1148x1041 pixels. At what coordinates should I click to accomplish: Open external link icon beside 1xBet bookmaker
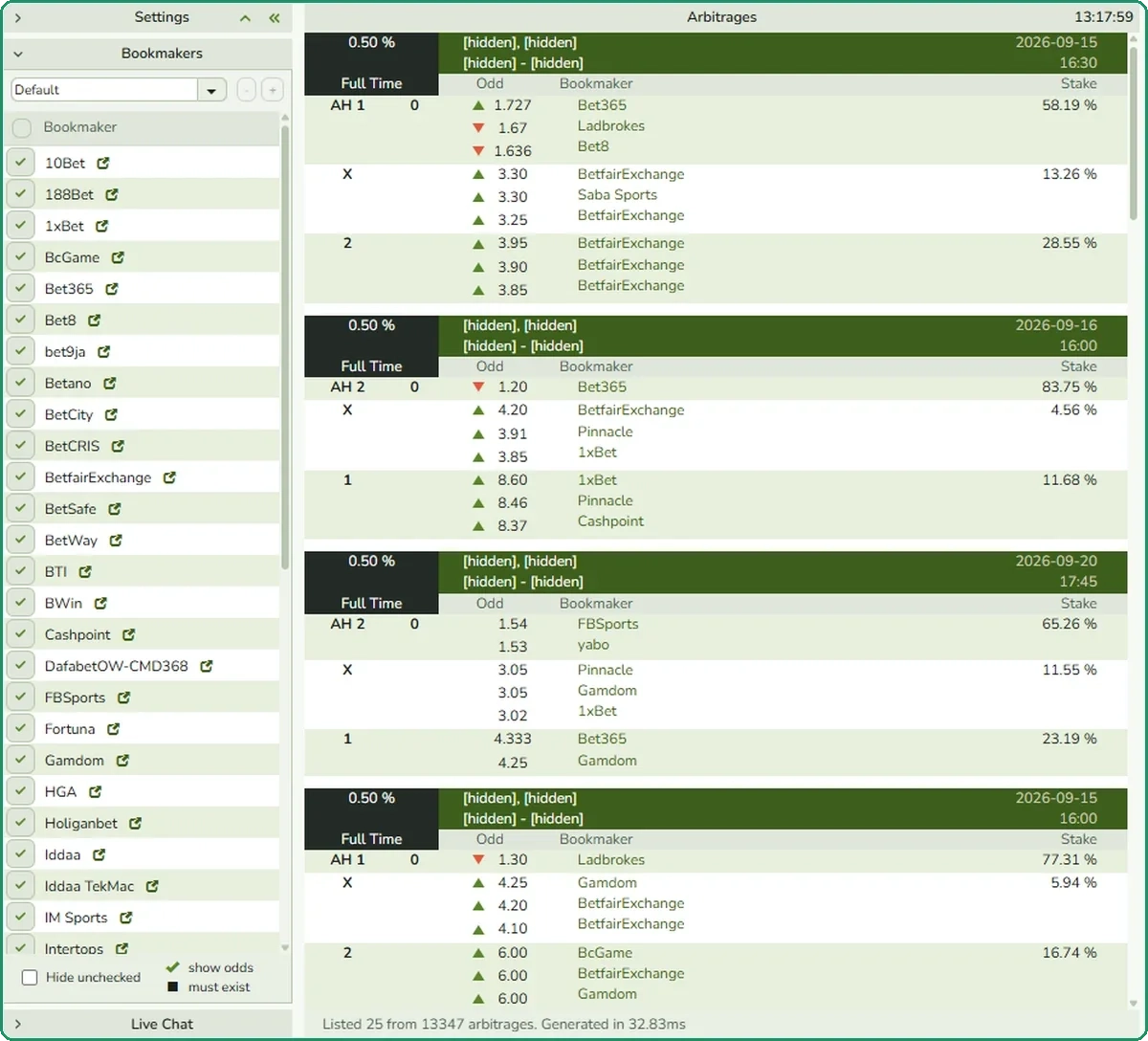(x=102, y=226)
